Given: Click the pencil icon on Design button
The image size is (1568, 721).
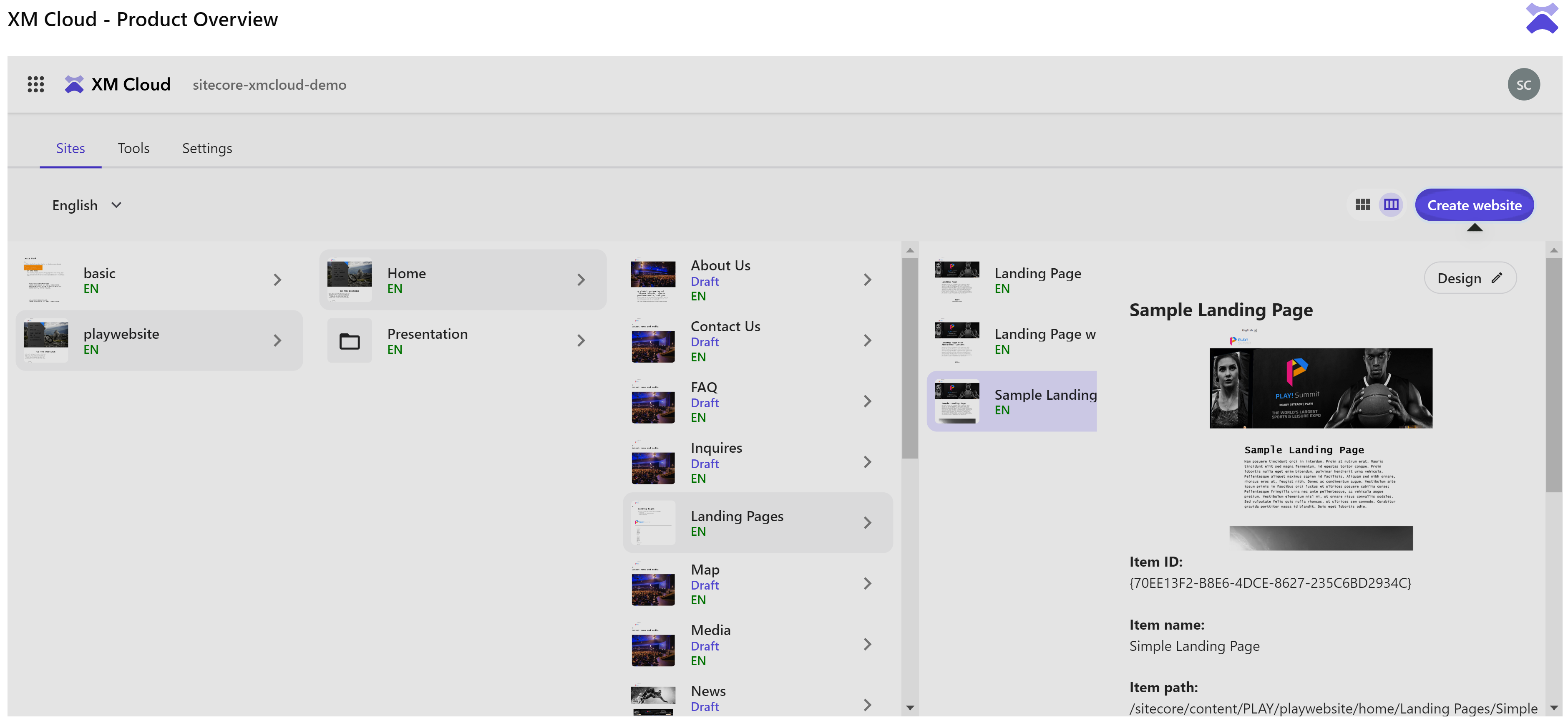Looking at the screenshot, I should [x=1497, y=278].
